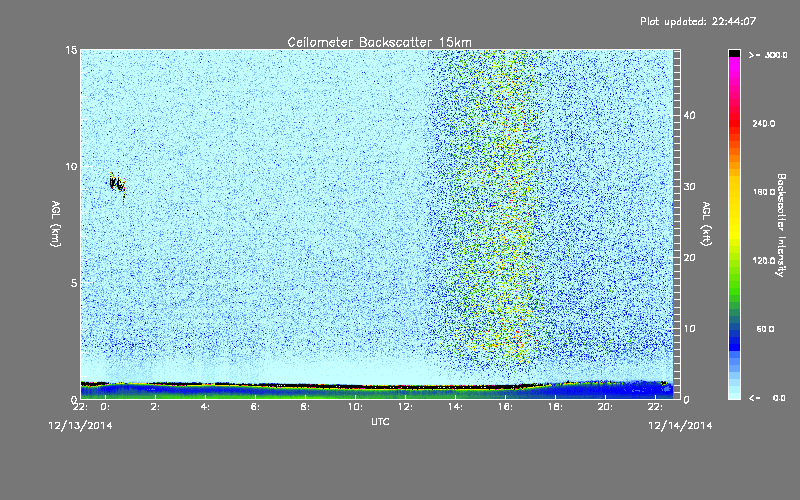Click the 15 km tick on the left axis
The height and width of the screenshot is (500, 800).
71,50
